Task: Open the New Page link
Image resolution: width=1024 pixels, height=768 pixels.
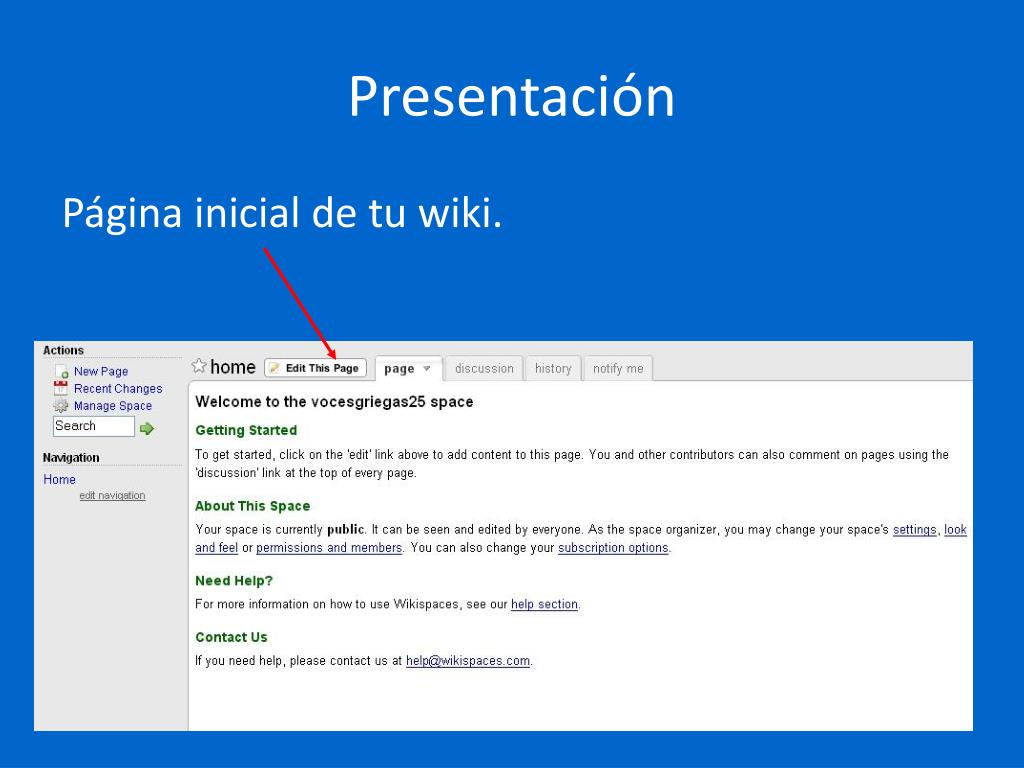Action: pos(101,372)
